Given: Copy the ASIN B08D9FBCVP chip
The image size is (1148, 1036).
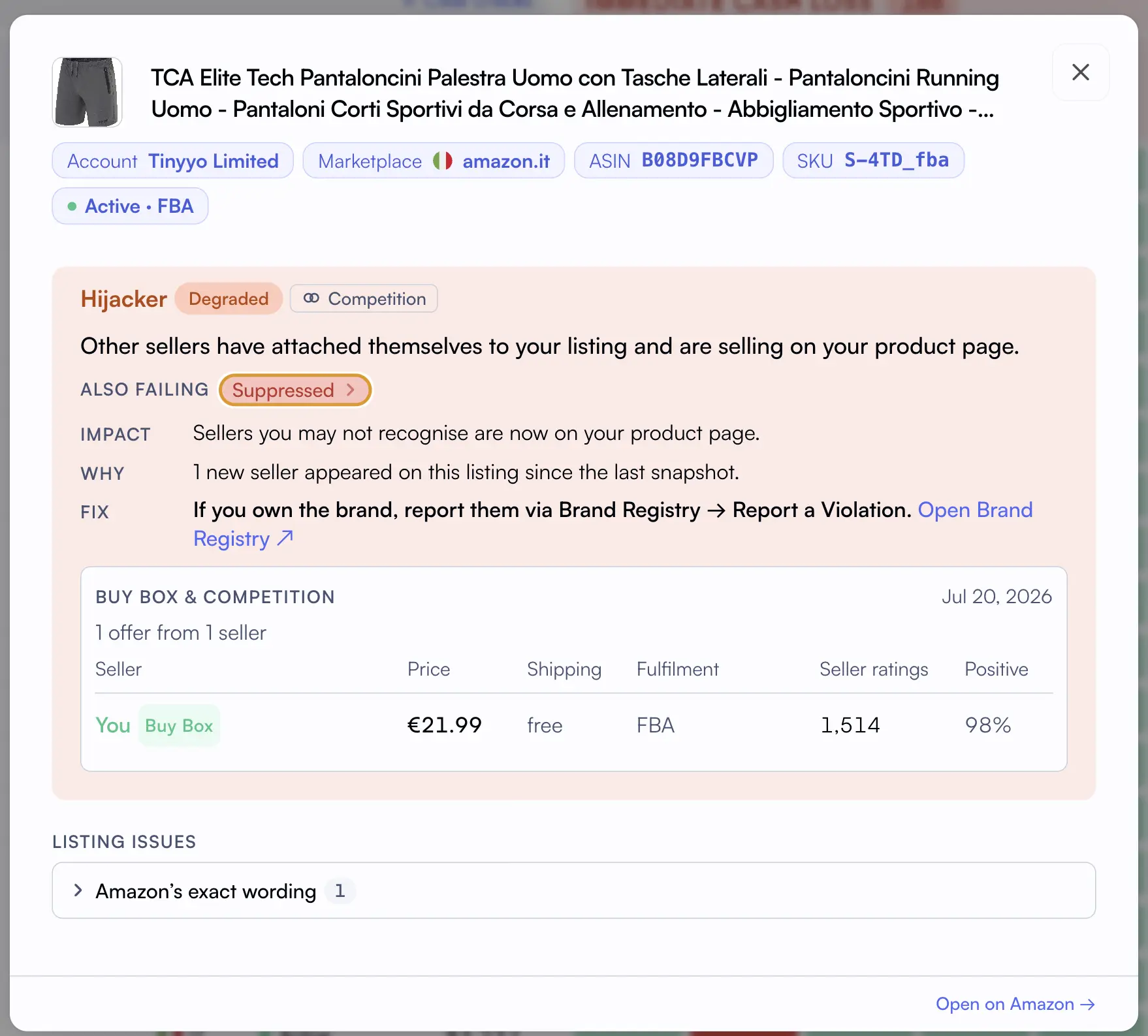Looking at the screenshot, I should pyautogui.click(x=674, y=161).
